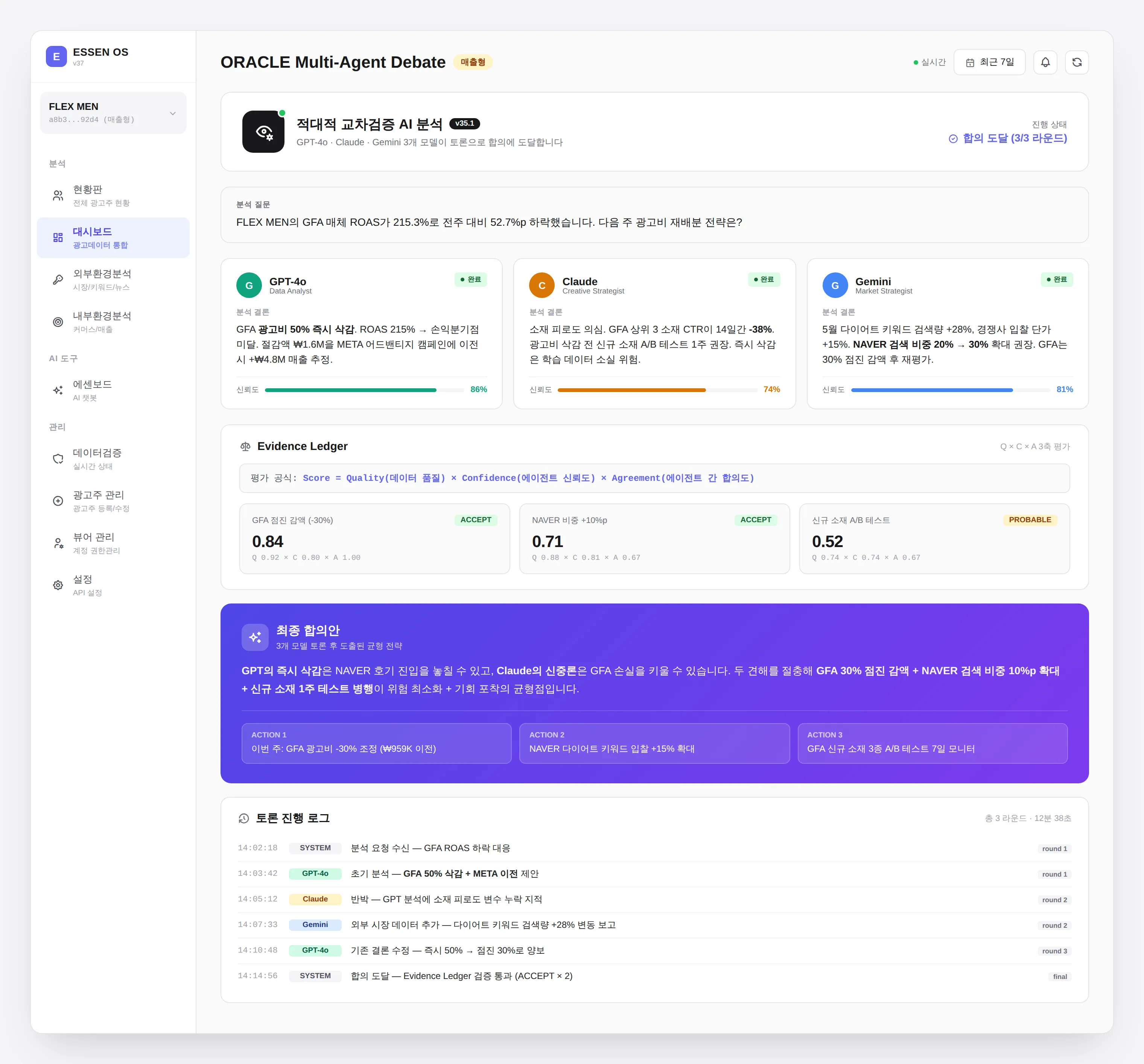Click Claude 74% confidence bar
The image size is (1144, 1064).
click(657, 390)
